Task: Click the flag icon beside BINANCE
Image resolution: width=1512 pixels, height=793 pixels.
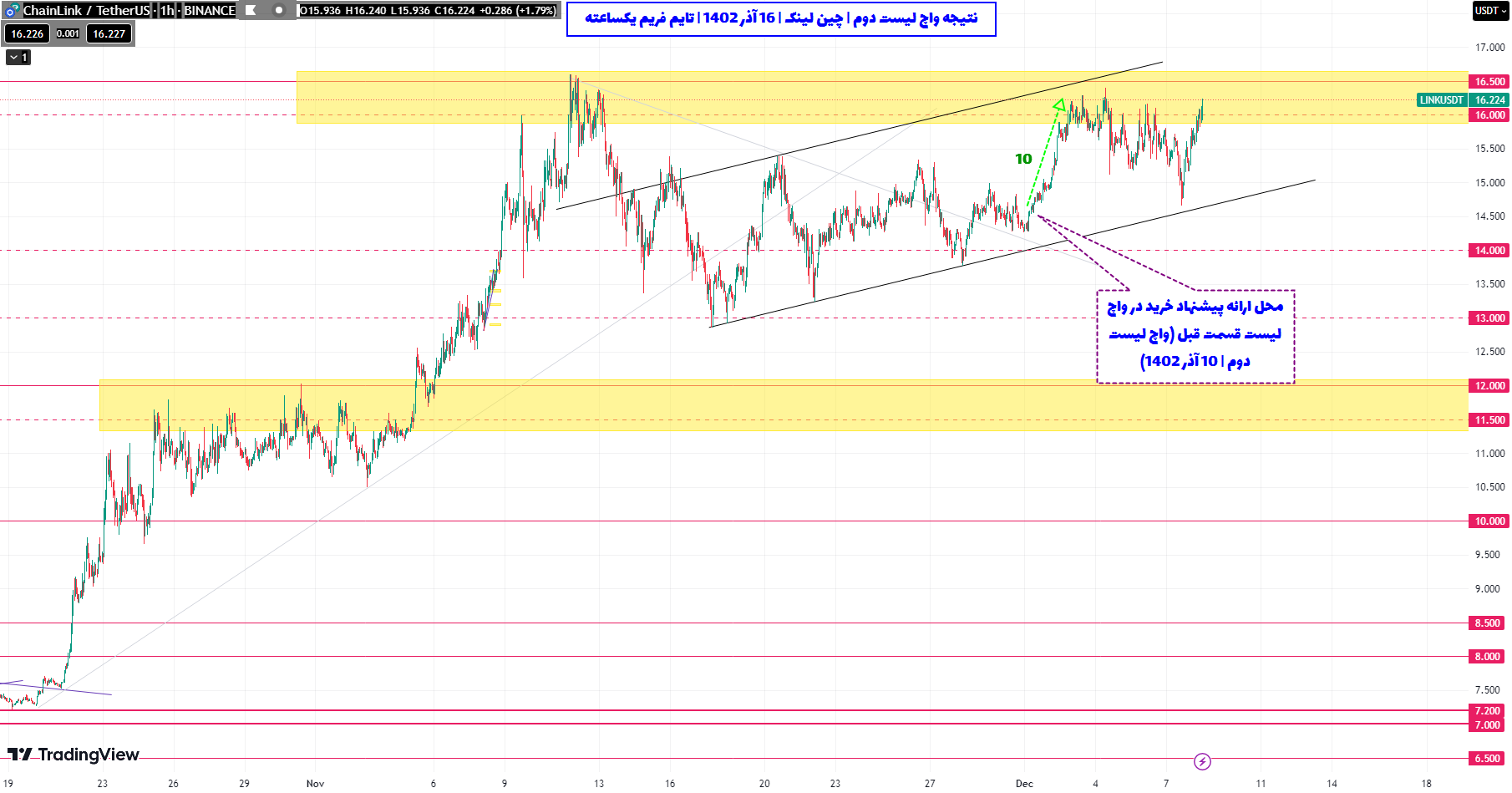Action: [x=251, y=11]
